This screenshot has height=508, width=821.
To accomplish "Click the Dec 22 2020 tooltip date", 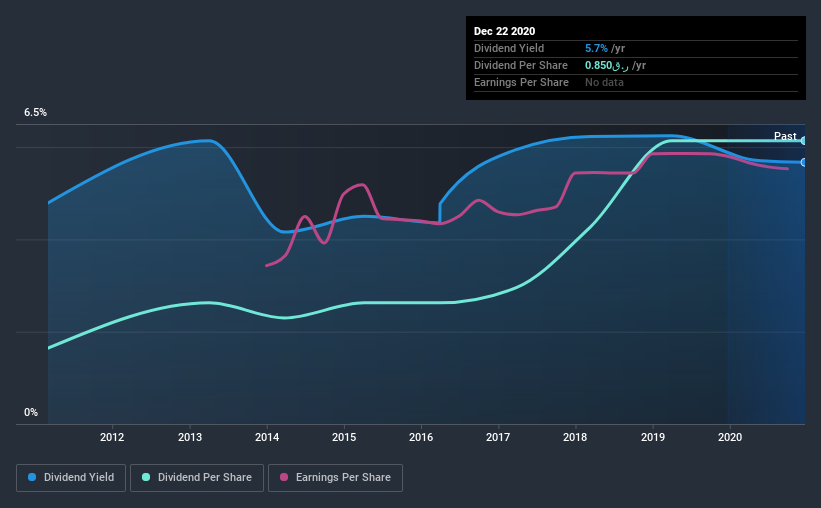I will tap(504, 31).
